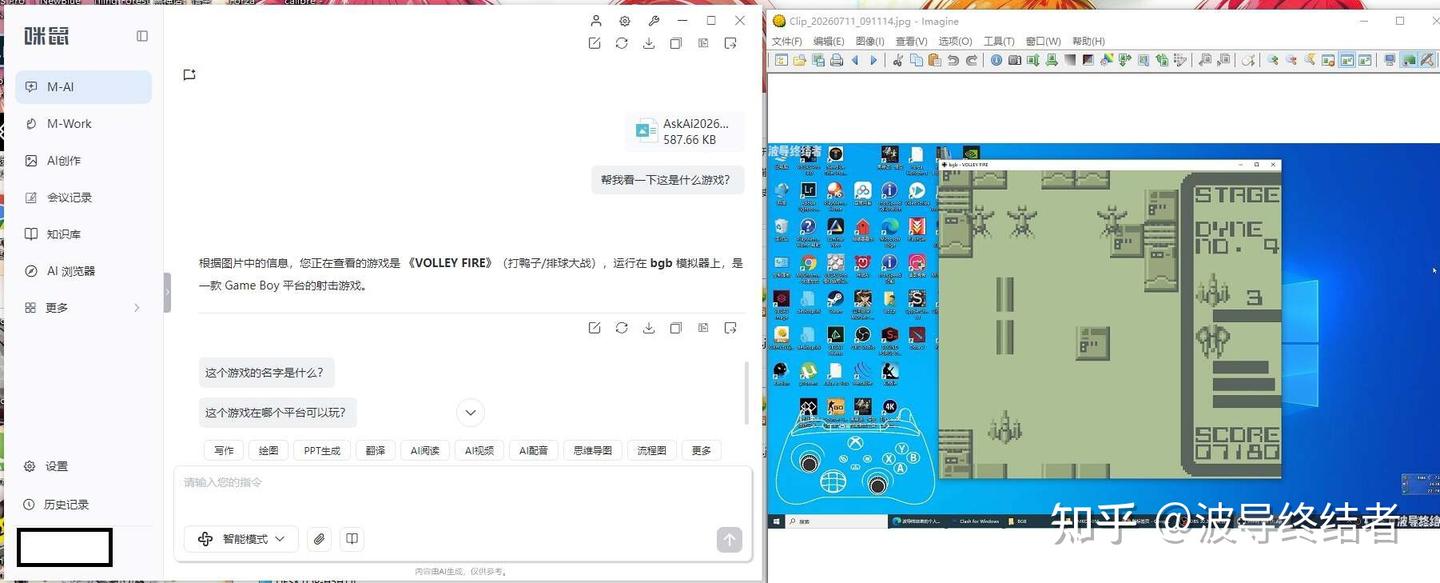Click the PPT生成 quick-action chip

322,451
